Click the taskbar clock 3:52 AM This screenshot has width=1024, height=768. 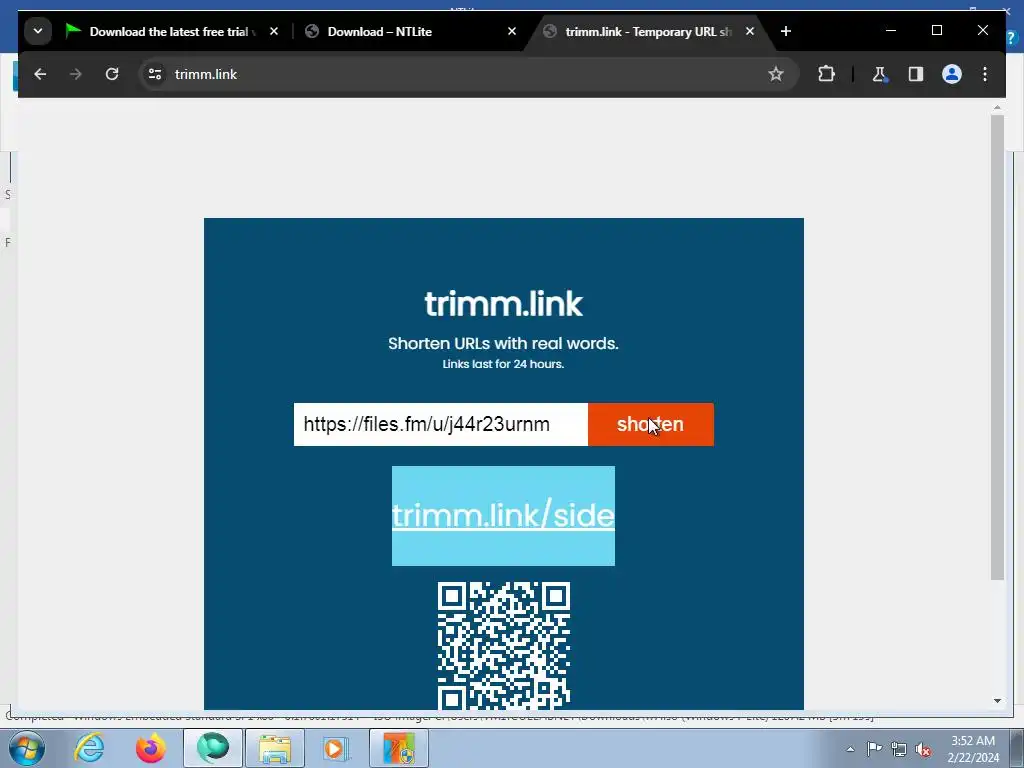973,749
